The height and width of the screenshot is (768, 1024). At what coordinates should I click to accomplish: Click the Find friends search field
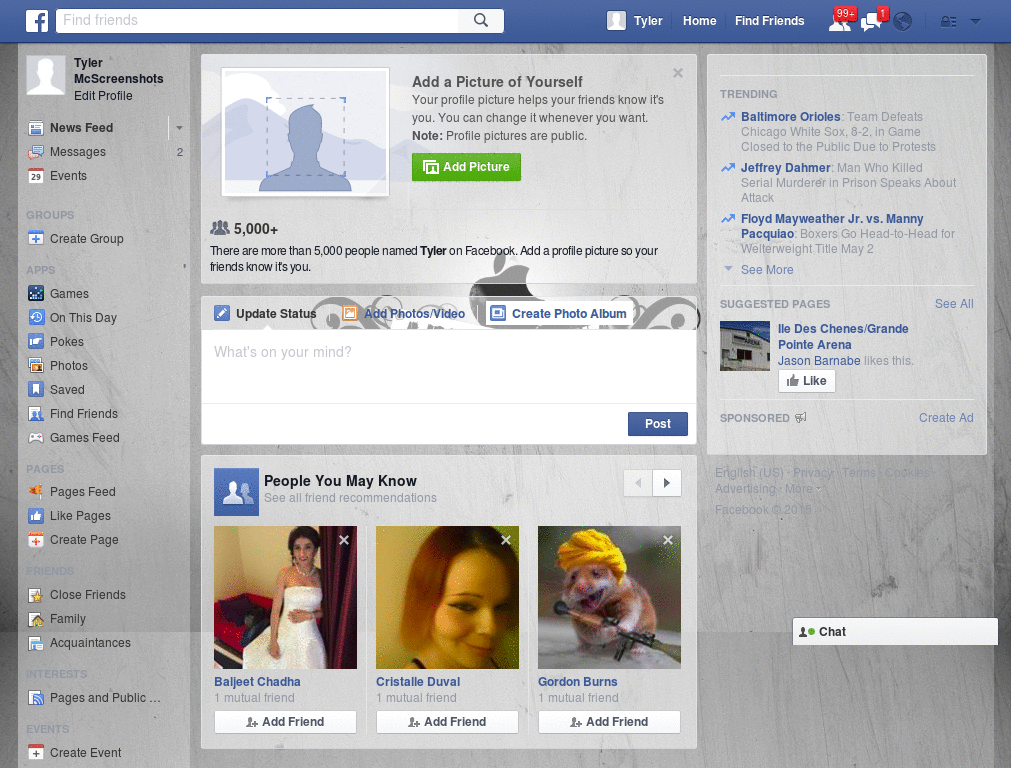257,20
